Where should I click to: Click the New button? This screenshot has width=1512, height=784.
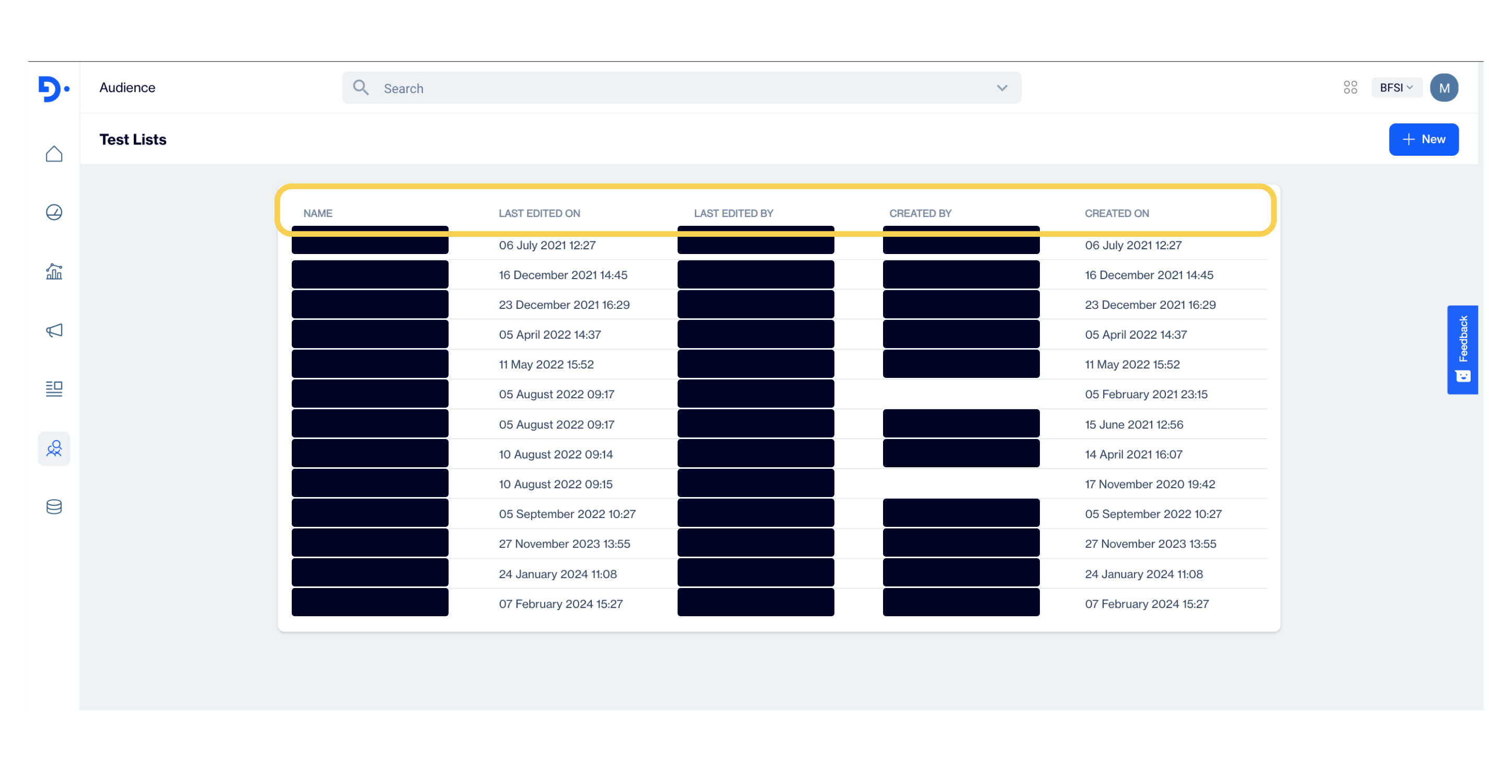click(1423, 140)
